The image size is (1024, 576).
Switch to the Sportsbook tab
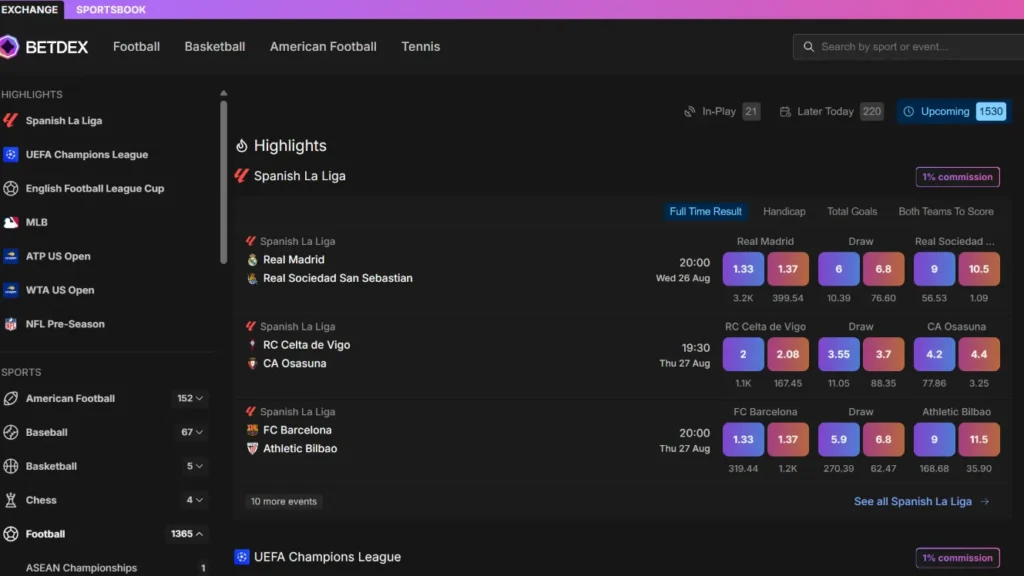coord(111,9)
